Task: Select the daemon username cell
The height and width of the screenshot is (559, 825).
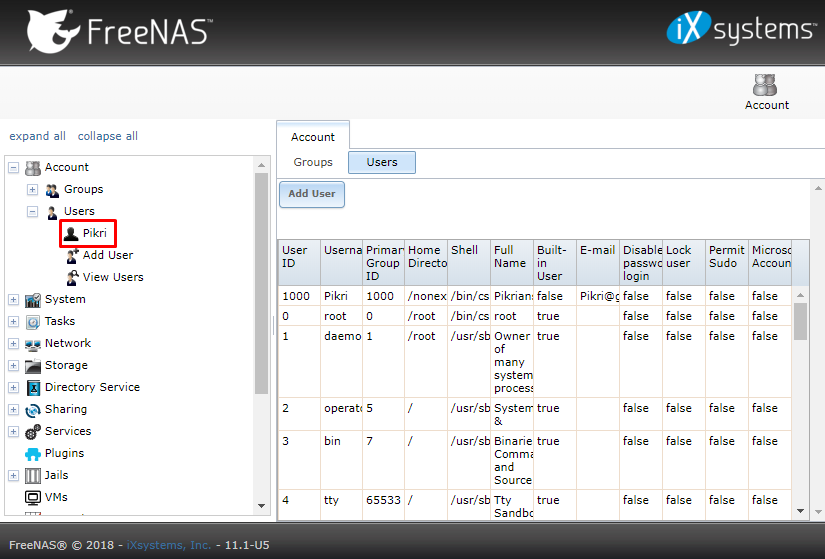Action: point(341,362)
